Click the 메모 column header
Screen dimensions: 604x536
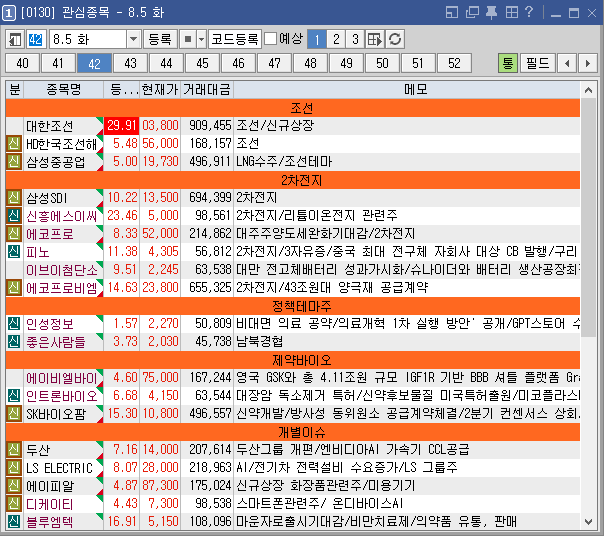407,89
